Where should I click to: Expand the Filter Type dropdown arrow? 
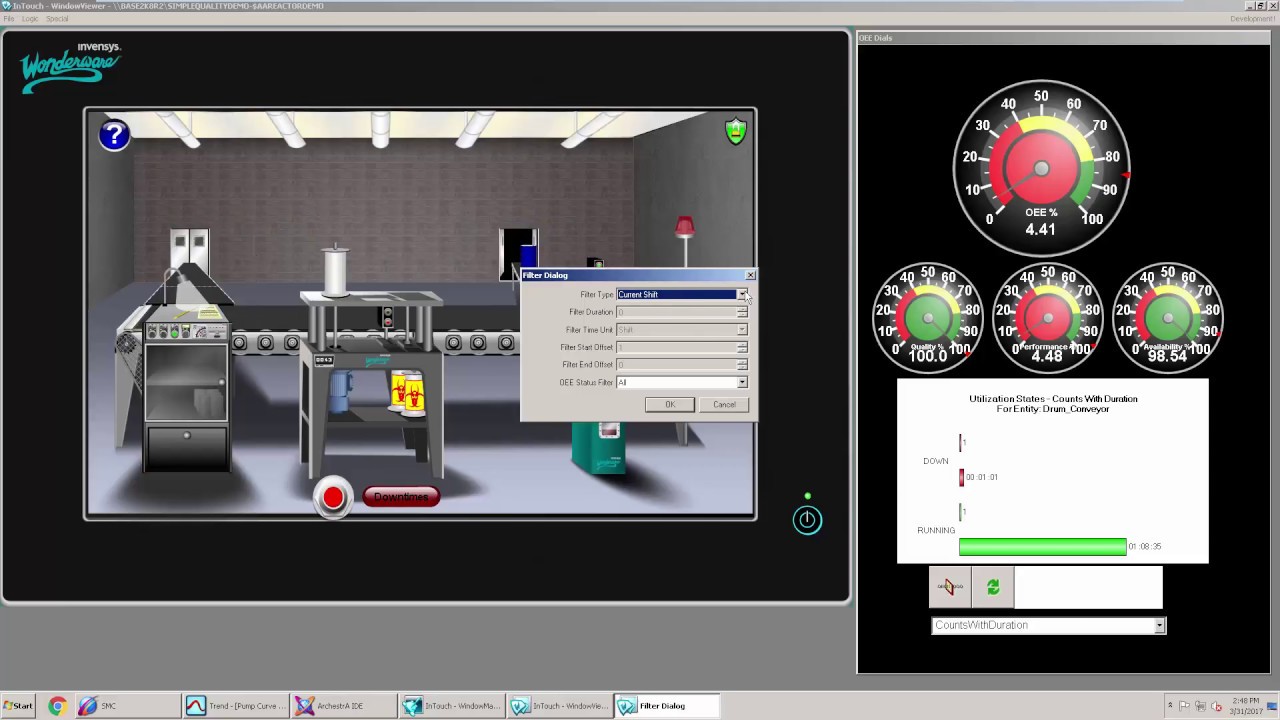[742, 295]
